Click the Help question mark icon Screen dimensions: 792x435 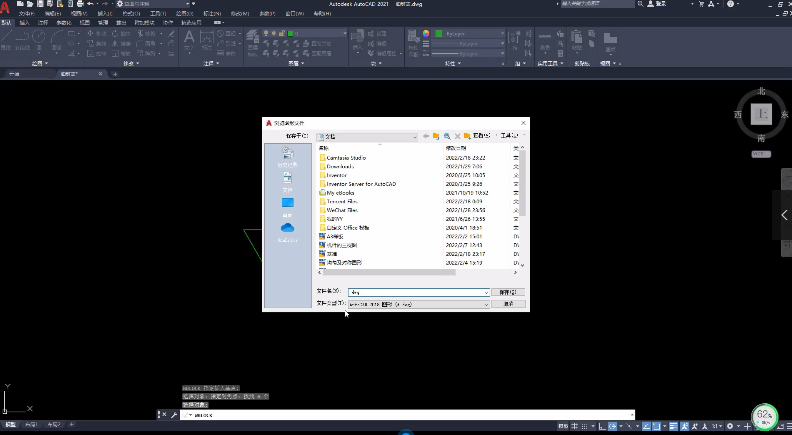730,4
